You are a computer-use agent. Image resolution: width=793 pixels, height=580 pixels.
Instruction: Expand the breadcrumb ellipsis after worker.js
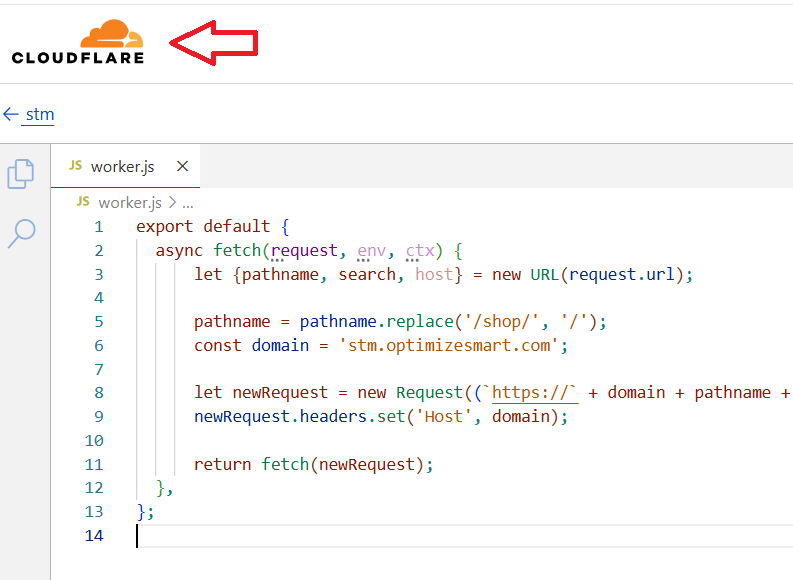coord(188,202)
